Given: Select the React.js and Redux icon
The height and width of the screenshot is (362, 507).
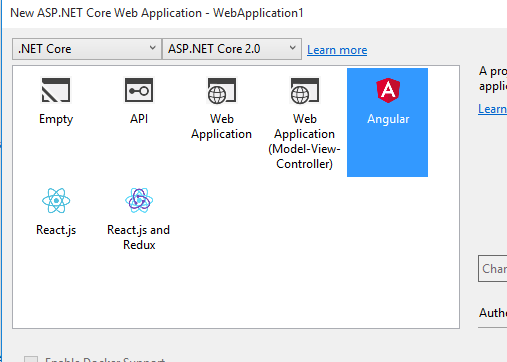Looking at the screenshot, I should 139,200.
